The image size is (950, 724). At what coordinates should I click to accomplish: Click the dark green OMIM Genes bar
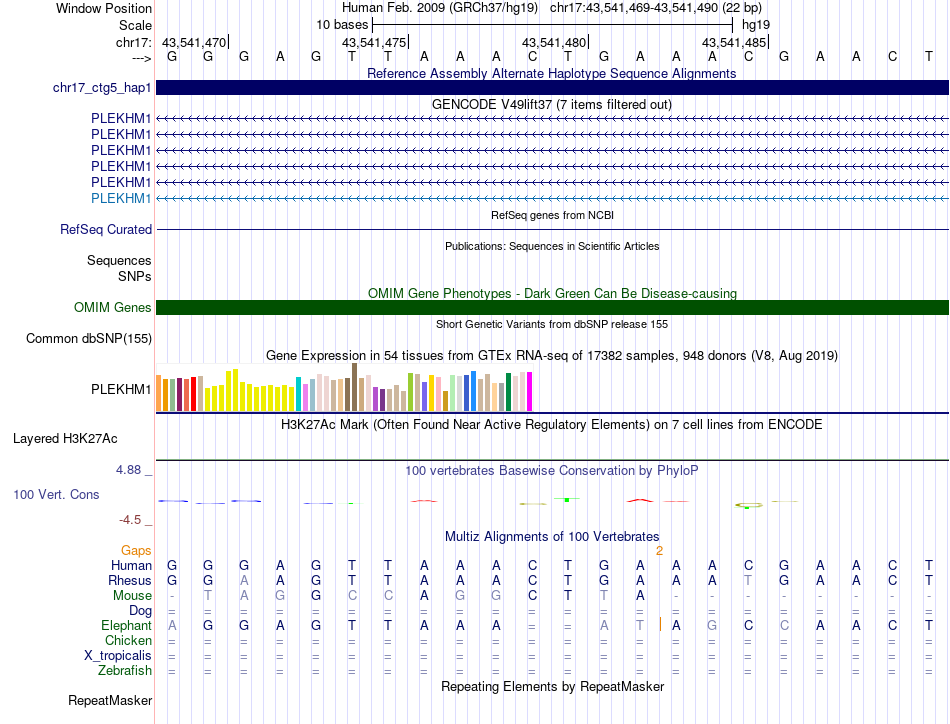tap(552, 308)
